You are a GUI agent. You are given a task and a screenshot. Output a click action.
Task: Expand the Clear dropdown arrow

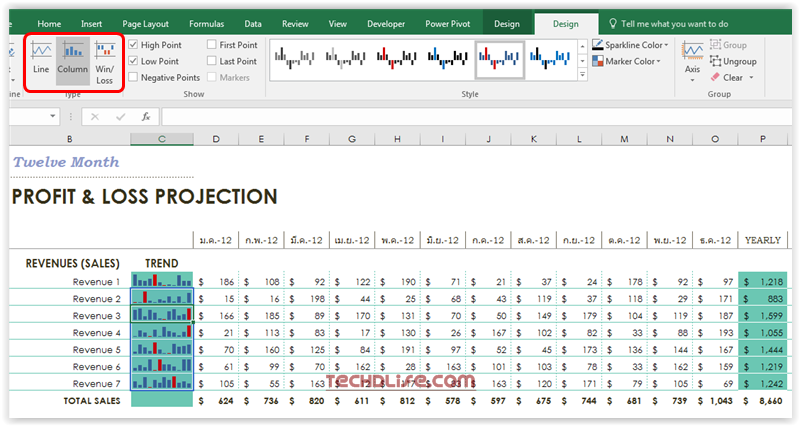751,78
